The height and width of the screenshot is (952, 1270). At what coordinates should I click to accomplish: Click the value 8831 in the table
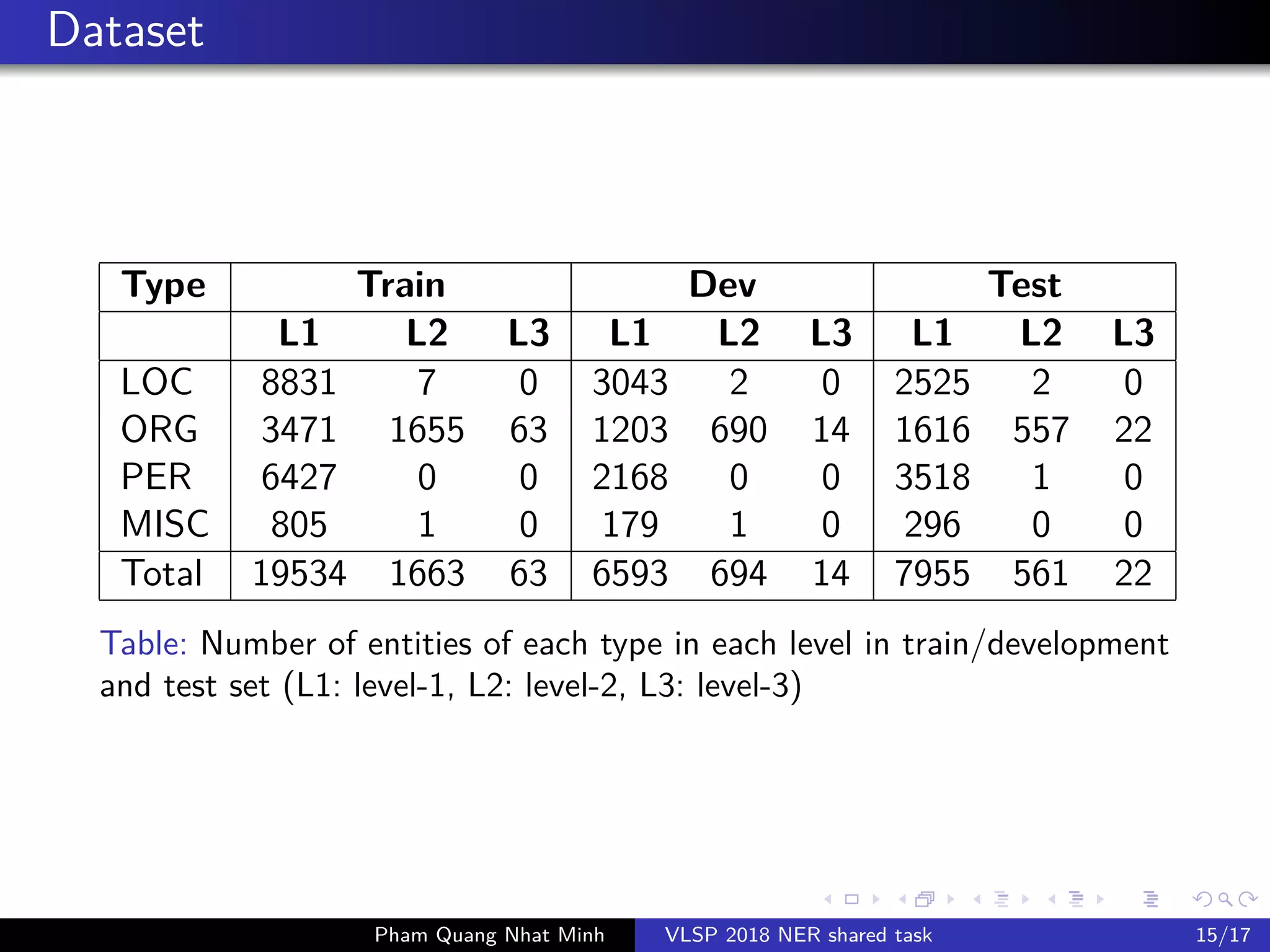[299, 382]
